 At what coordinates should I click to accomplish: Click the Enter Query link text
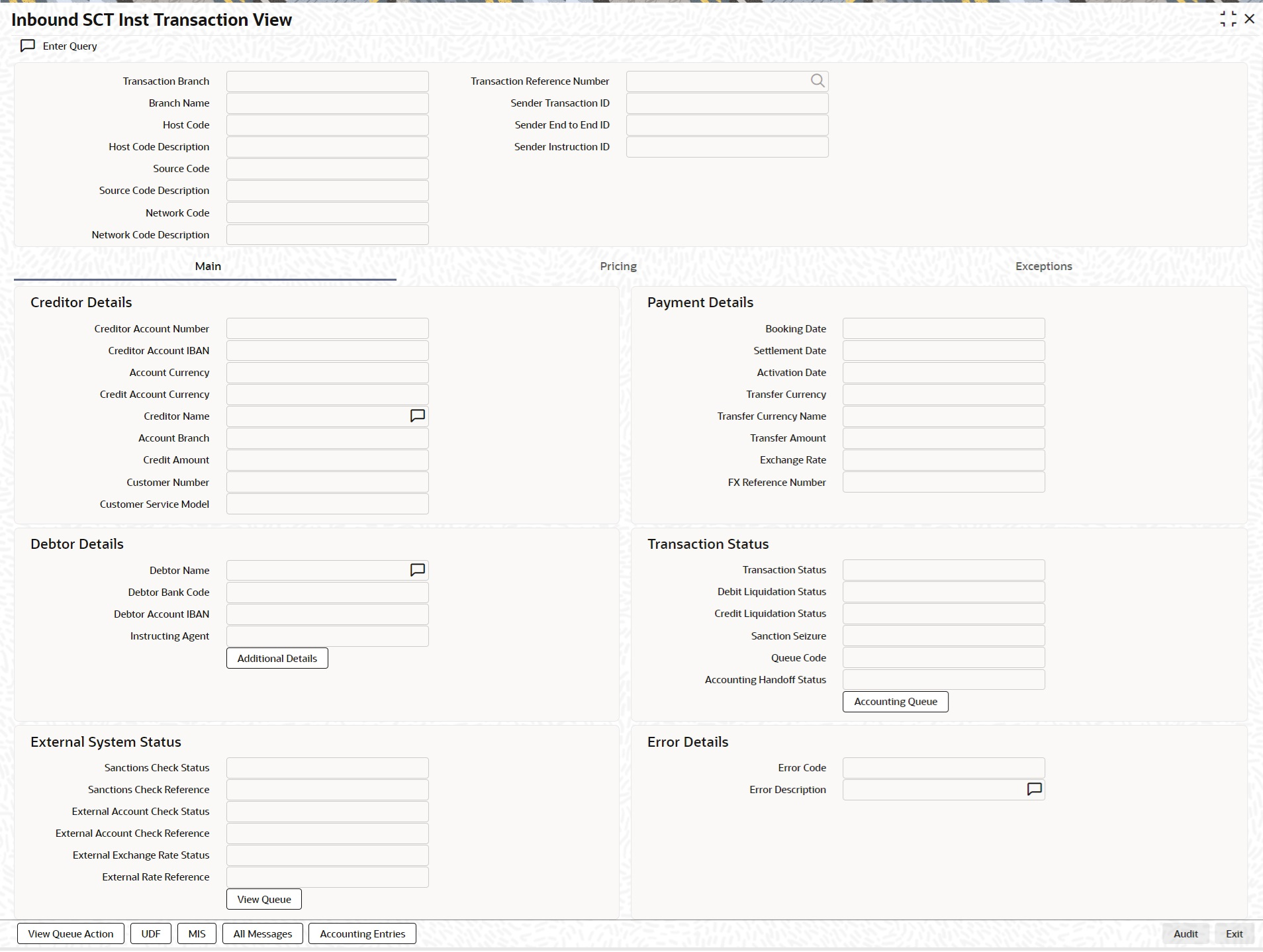70,46
